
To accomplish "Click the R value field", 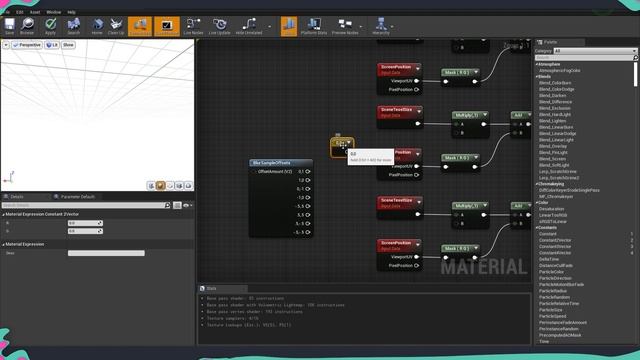I will pyautogui.click(x=85, y=223).
